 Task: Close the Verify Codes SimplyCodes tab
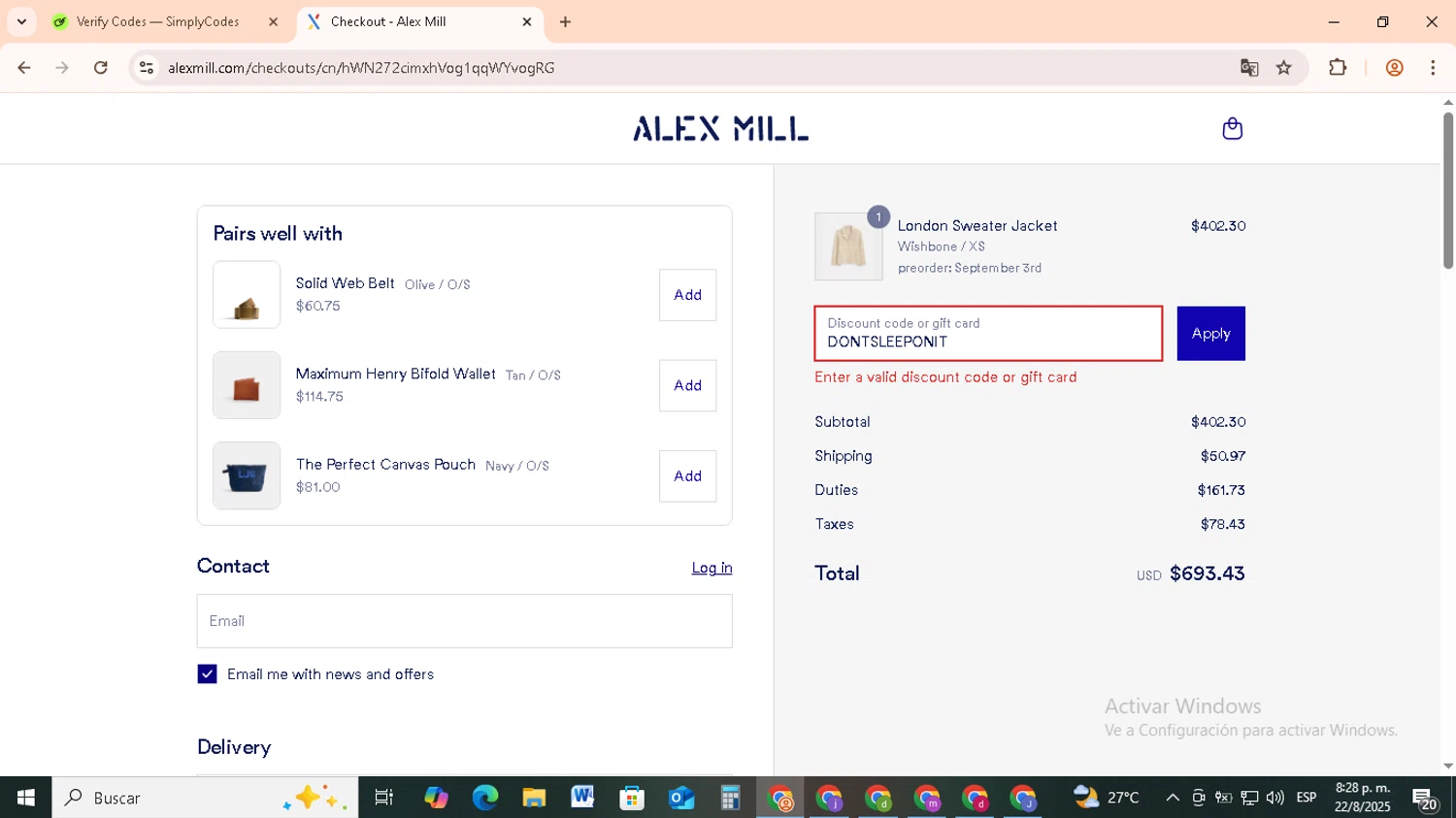click(273, 21)
